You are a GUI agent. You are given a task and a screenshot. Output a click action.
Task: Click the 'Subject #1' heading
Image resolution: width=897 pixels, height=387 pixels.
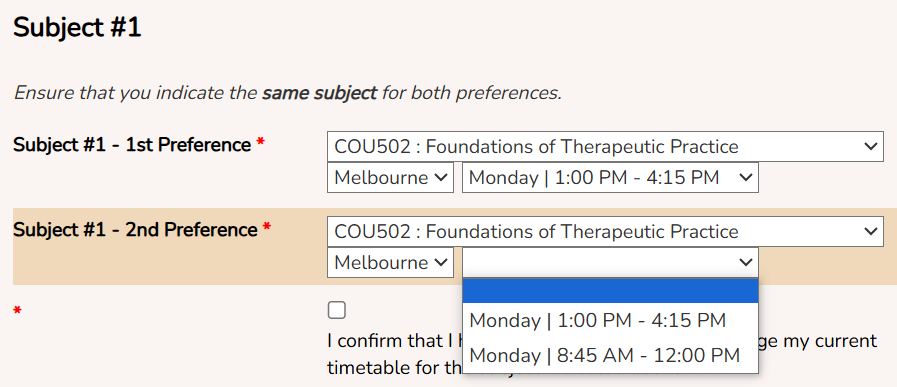pos(77,28)
